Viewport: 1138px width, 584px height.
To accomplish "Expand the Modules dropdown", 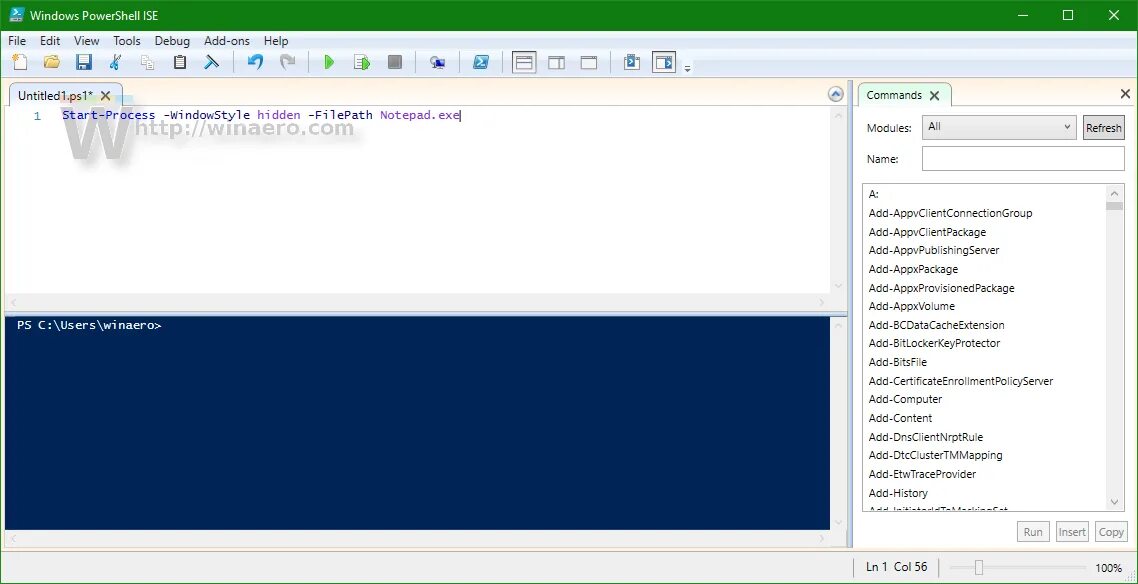I will coord(999,127).
